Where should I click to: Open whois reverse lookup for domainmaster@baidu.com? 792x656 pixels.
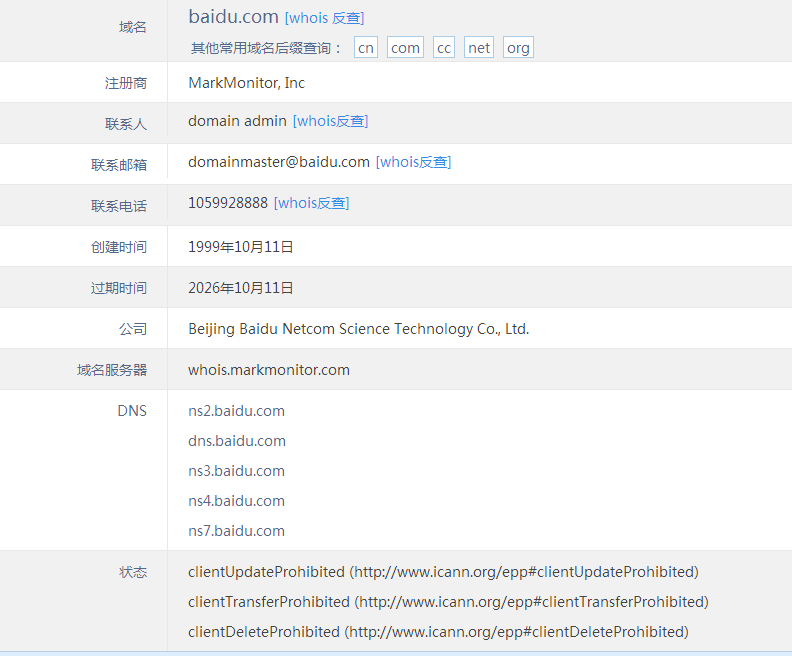point(413,162)
